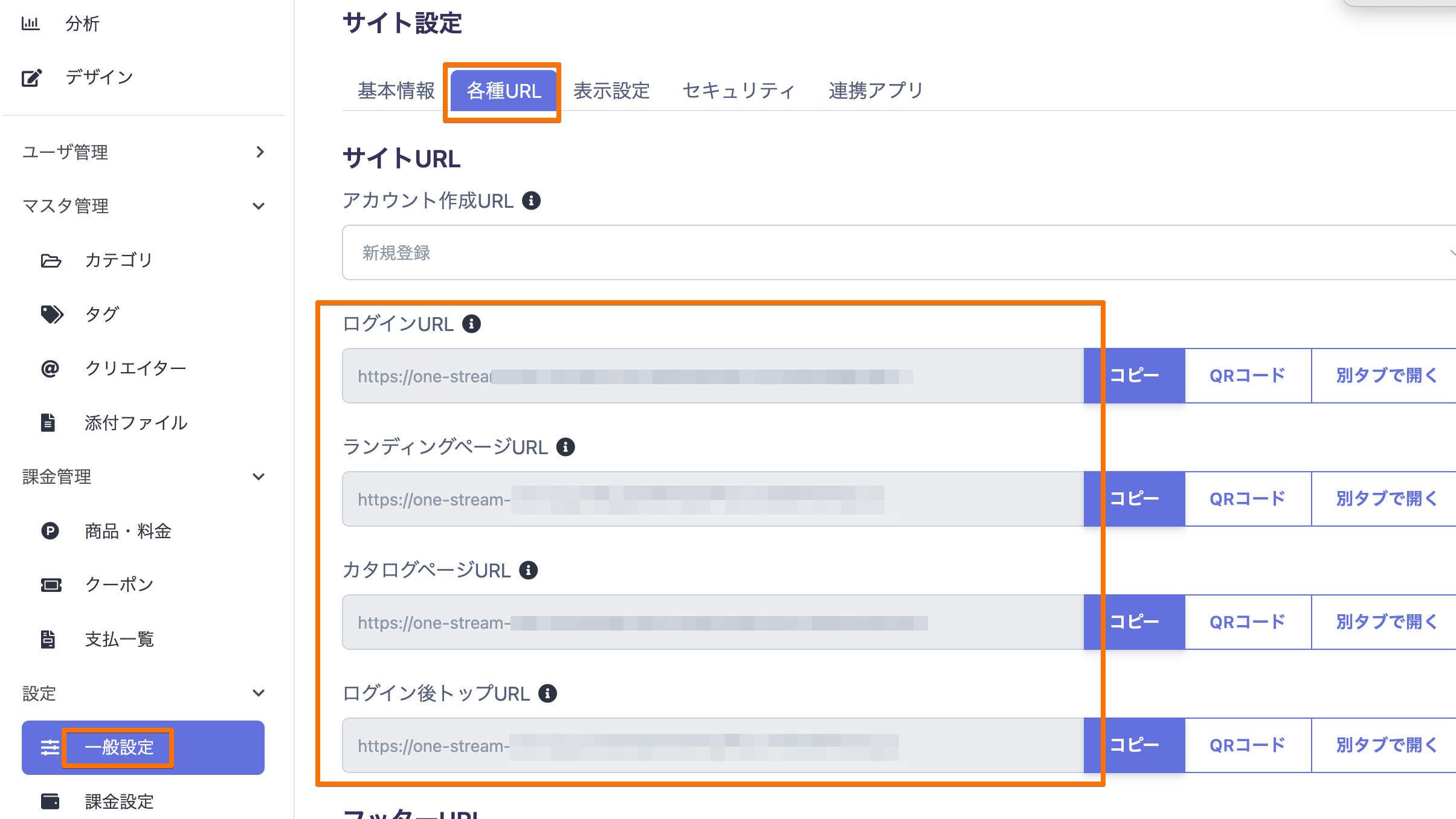This screenshot has width=1456, height=819.
Task: Show QRコード for ランディングページURL
Action: [1248, 499]
